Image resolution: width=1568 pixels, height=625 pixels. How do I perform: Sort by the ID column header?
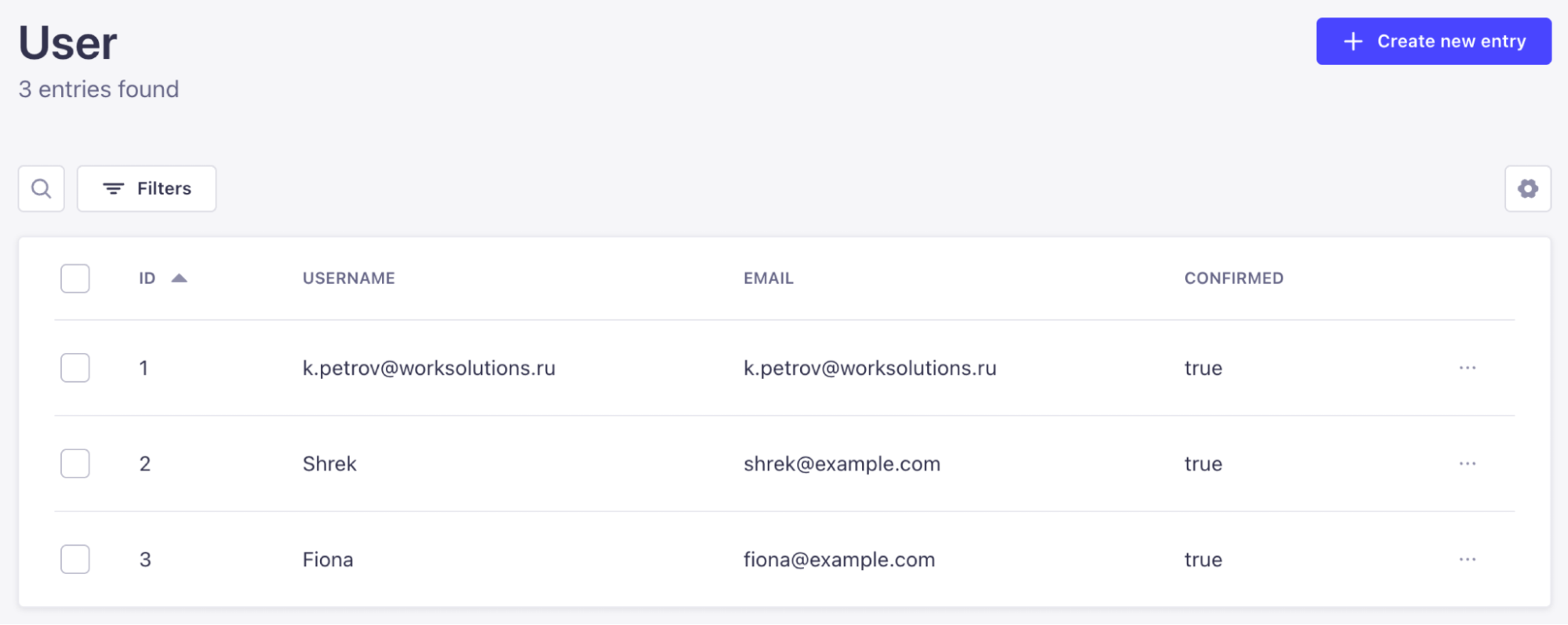147,278
